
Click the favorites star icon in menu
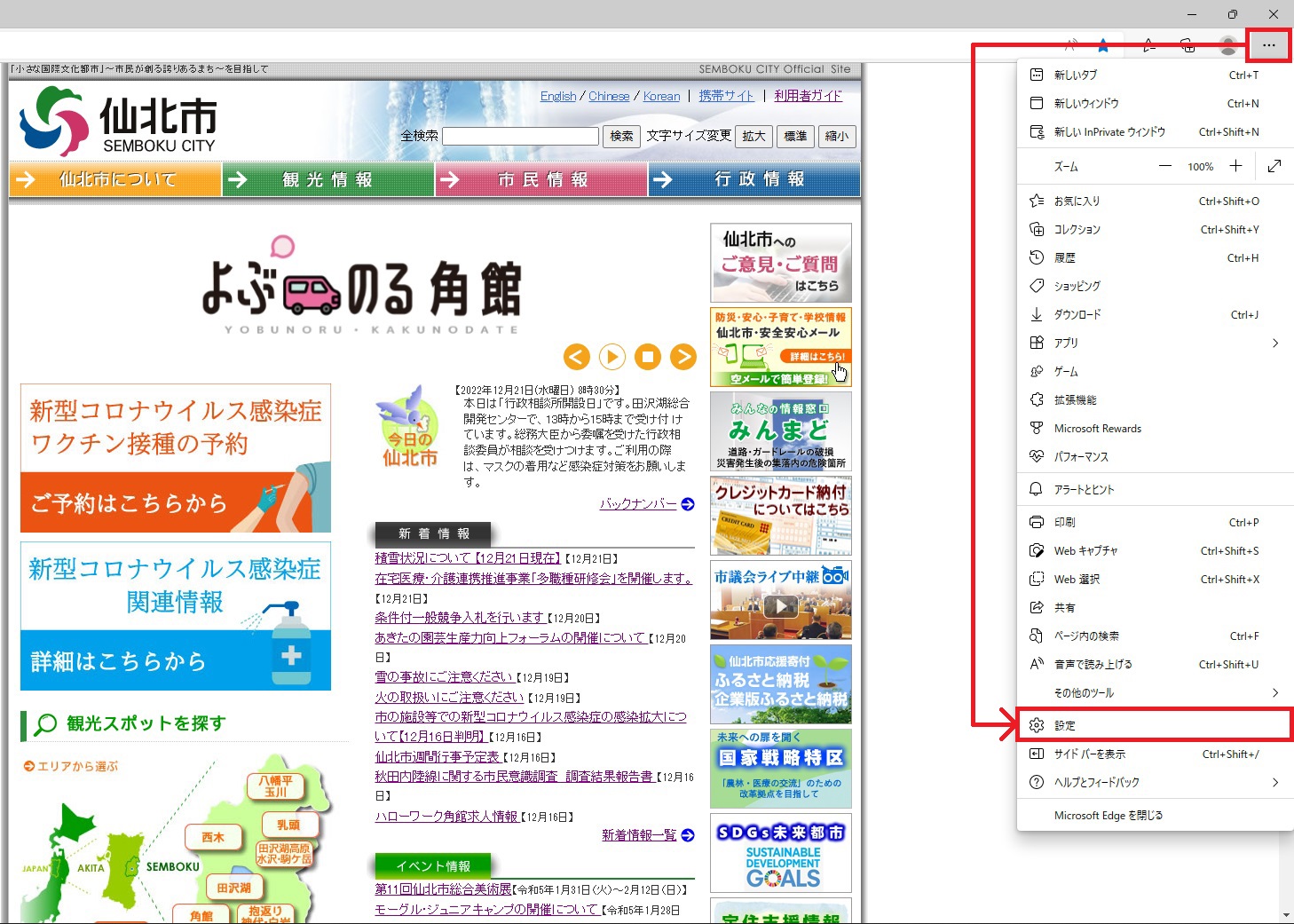(1036, 201)
